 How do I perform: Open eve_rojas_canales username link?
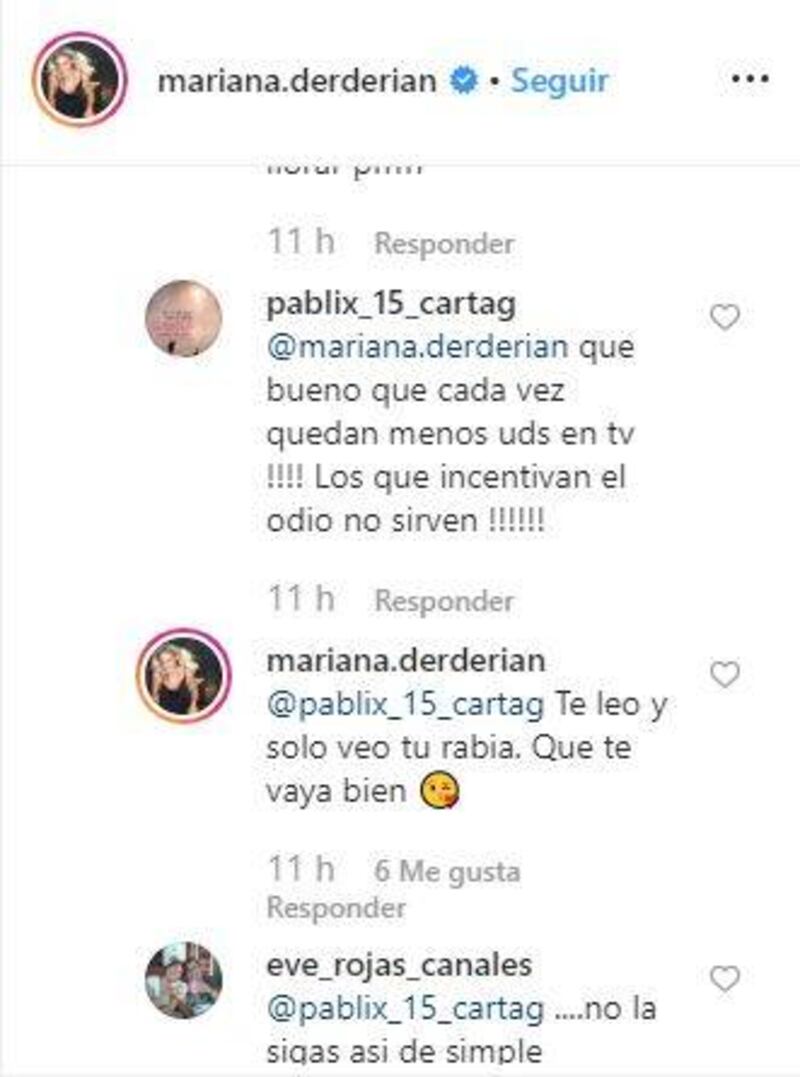pos(399,965)
